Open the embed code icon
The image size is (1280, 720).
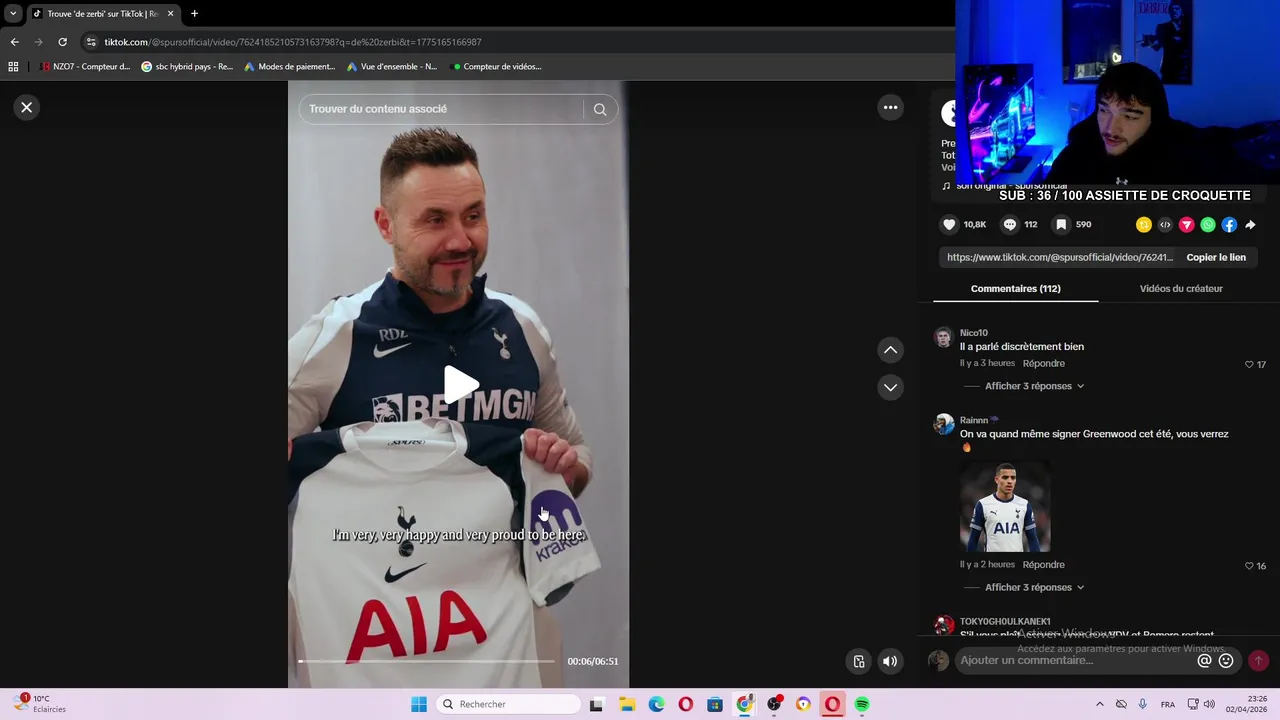pos(1165,225)
